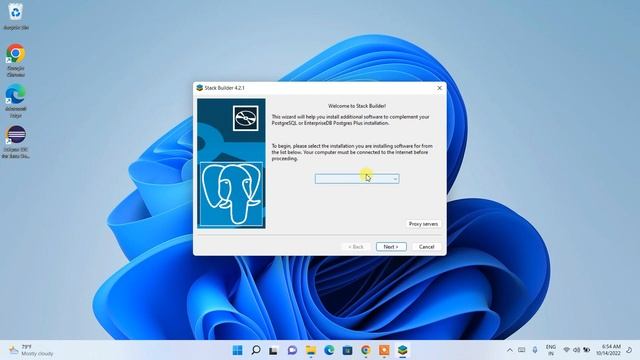Click the 'Welcome to Stack Builder!' heading

point(357,106)
